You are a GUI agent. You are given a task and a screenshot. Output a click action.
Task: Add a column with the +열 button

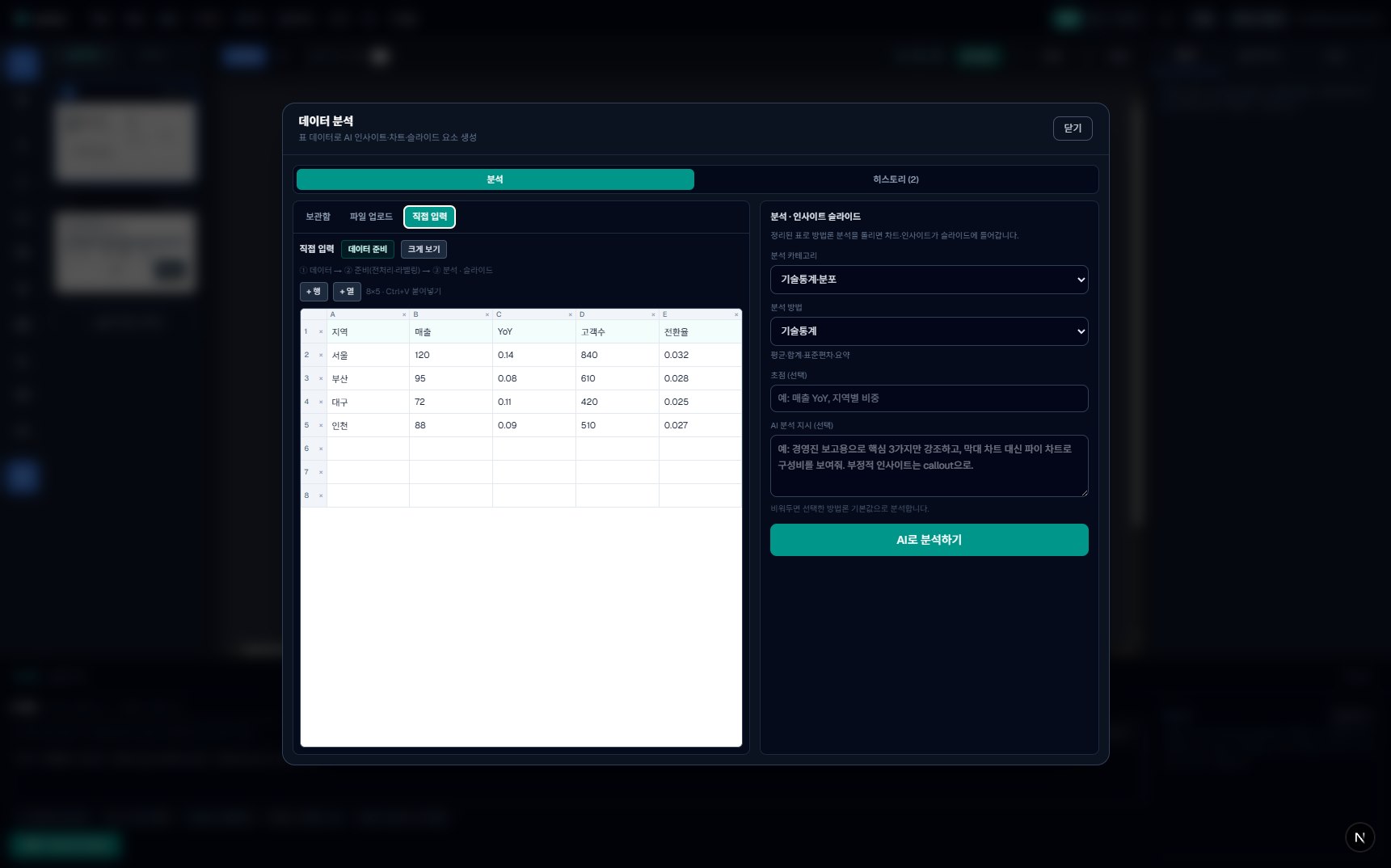tap(347, 291)
